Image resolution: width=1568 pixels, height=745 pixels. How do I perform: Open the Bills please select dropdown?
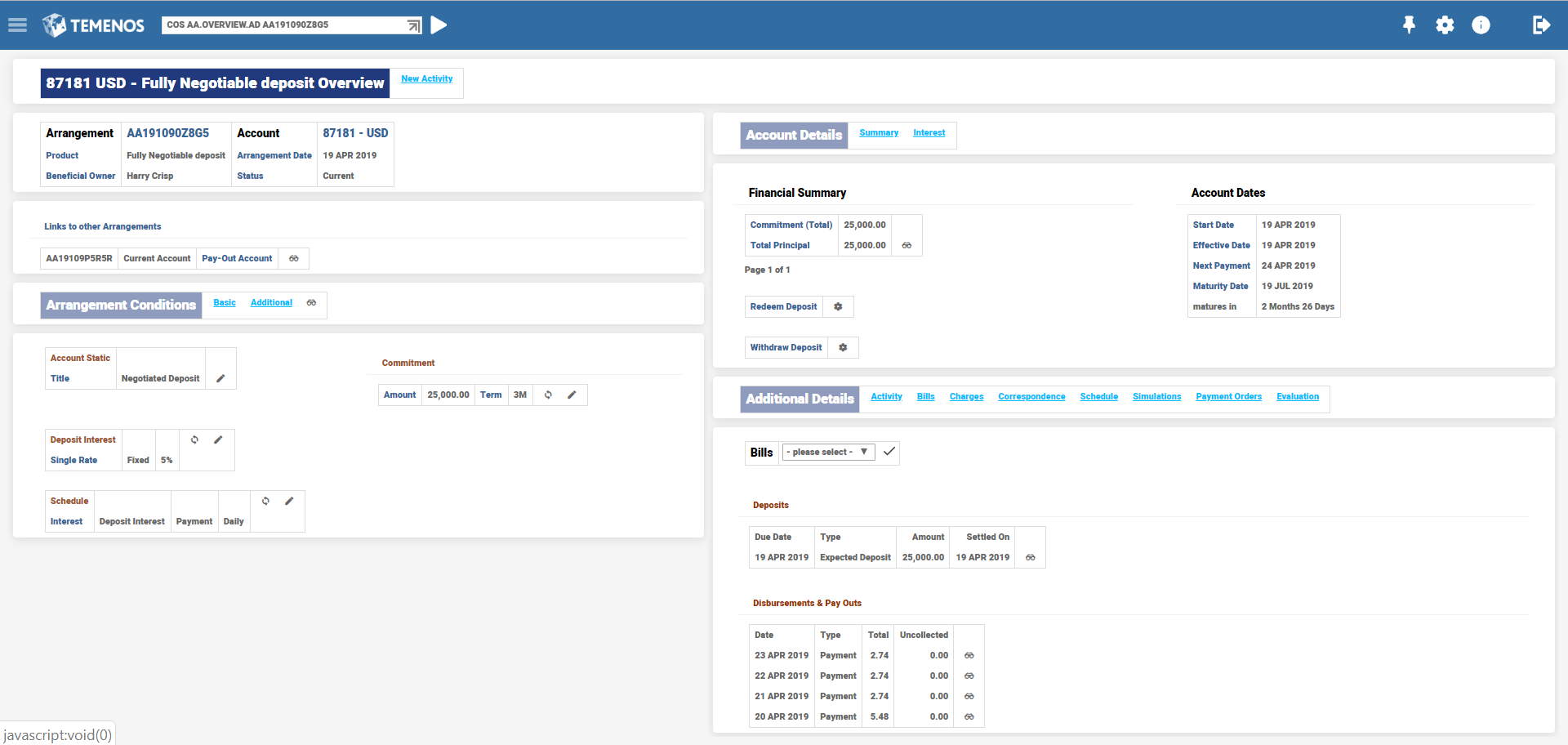click(828, 453)
